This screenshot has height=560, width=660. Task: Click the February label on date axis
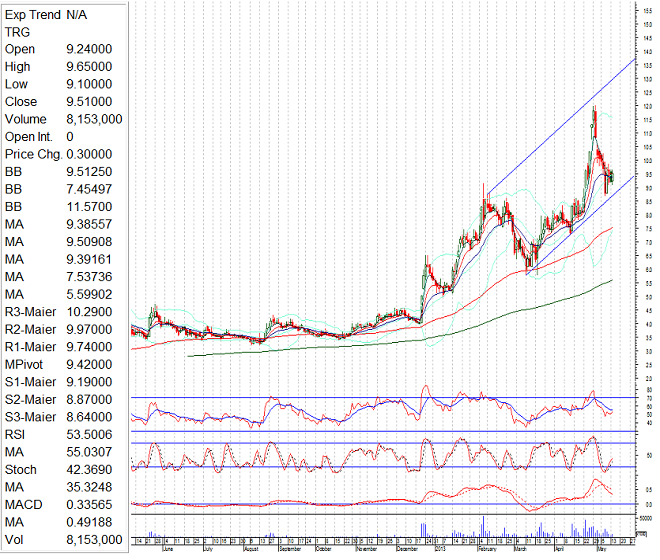tap(487, 549)
